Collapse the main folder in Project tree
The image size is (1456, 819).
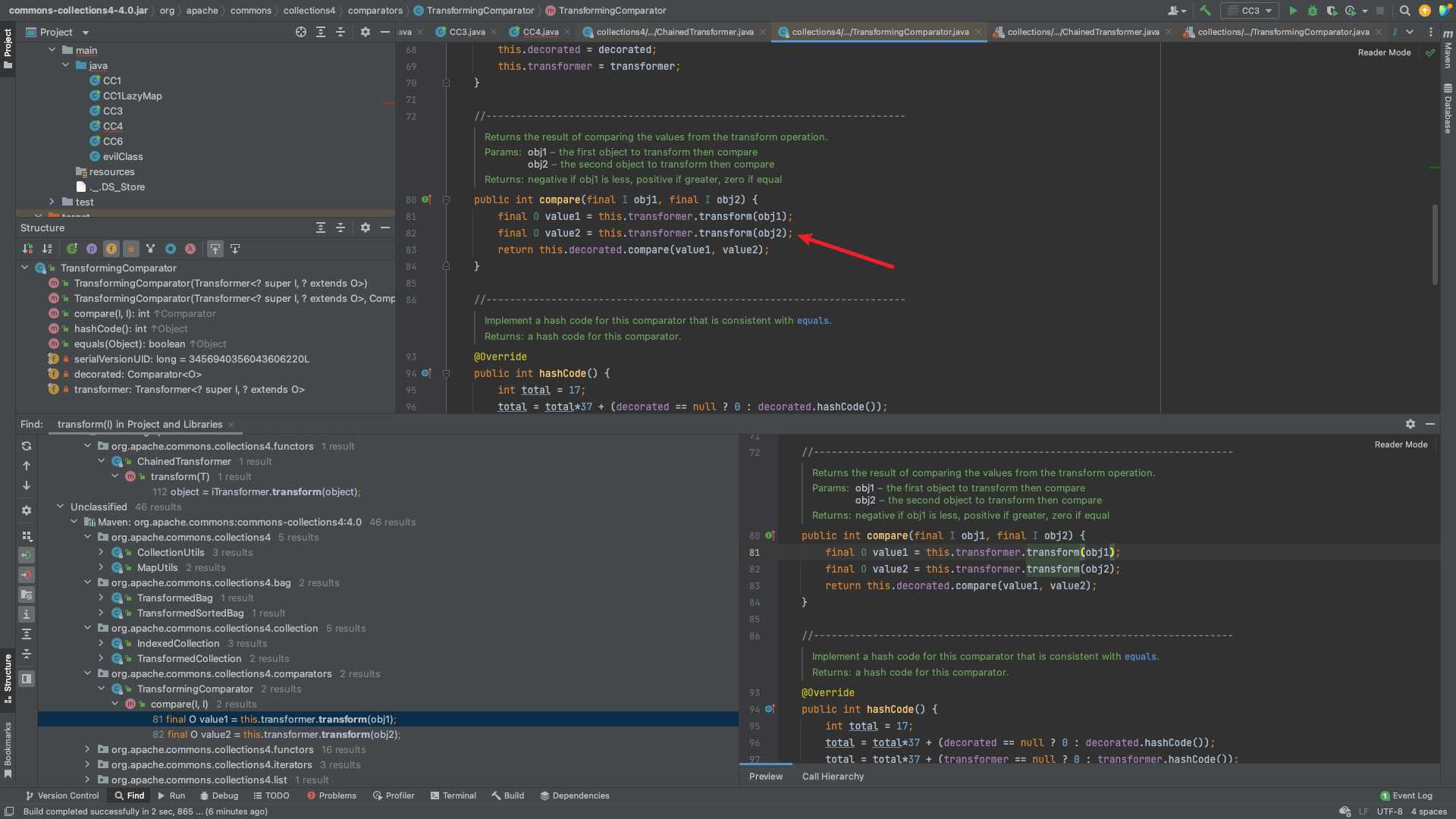52,50
